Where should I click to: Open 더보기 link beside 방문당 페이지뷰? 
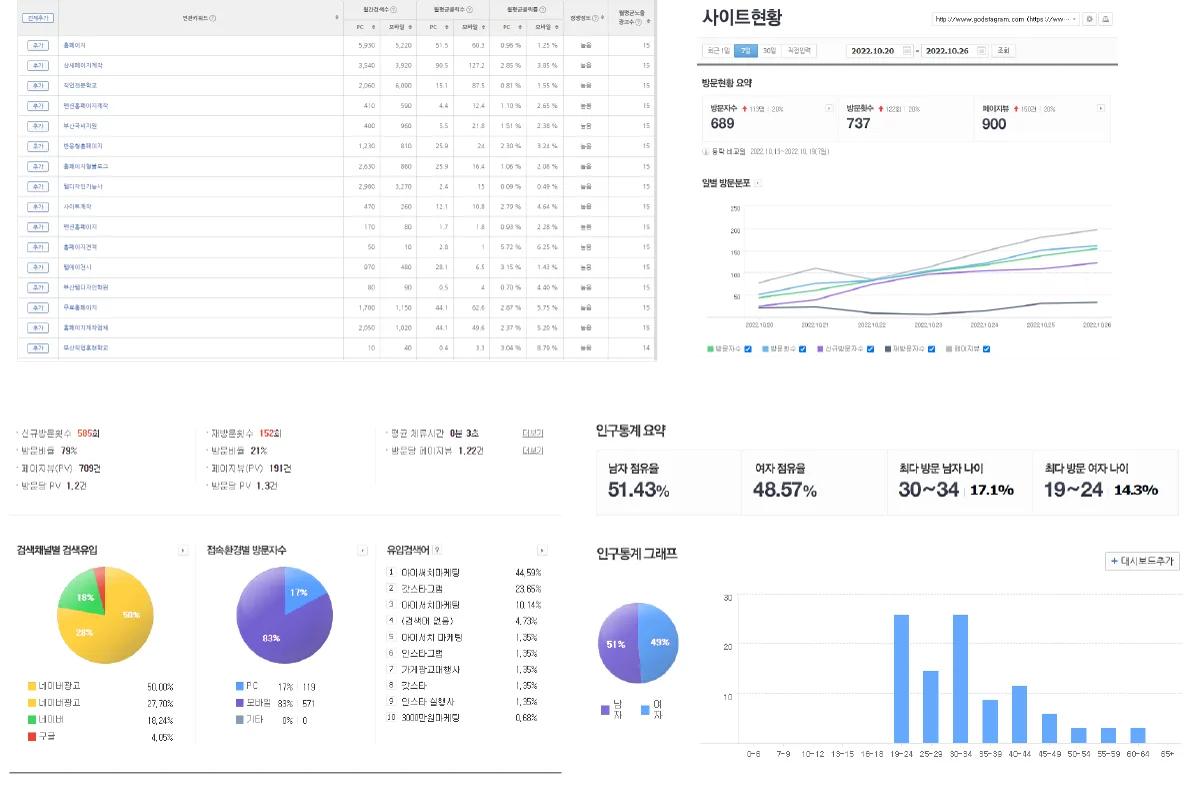[532, 451]
